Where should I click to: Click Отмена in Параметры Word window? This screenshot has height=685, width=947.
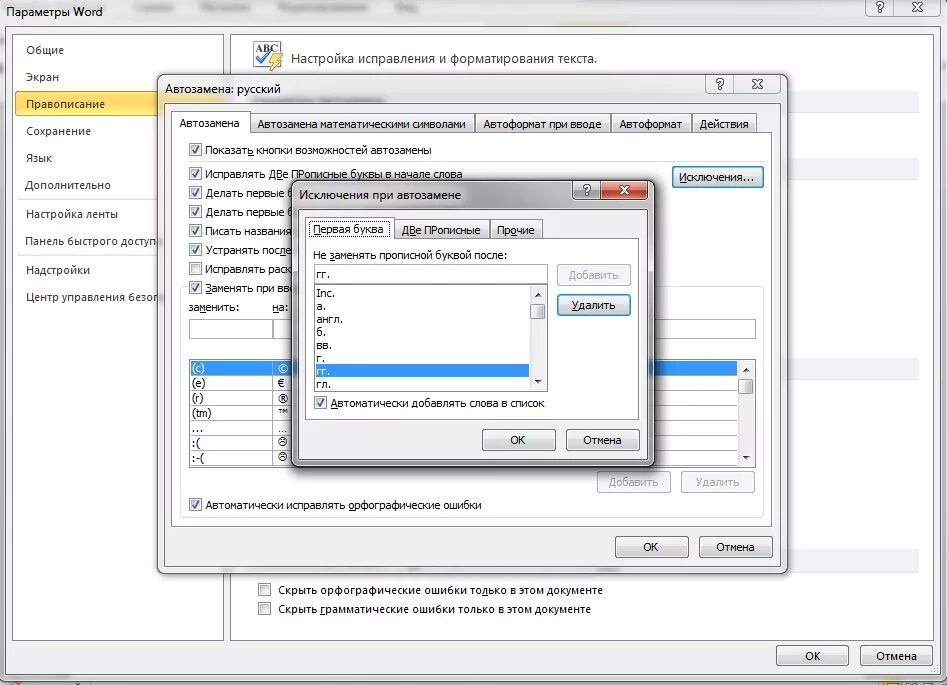[896, 655]
